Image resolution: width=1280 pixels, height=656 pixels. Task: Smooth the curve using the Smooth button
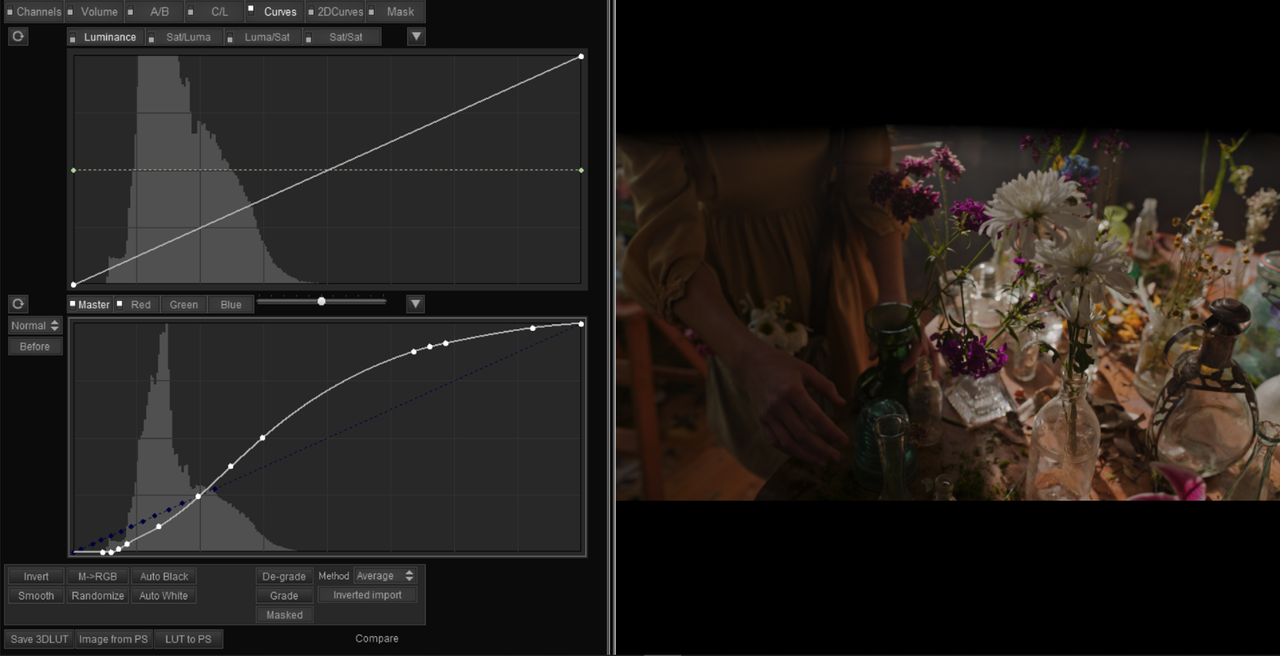36,595
